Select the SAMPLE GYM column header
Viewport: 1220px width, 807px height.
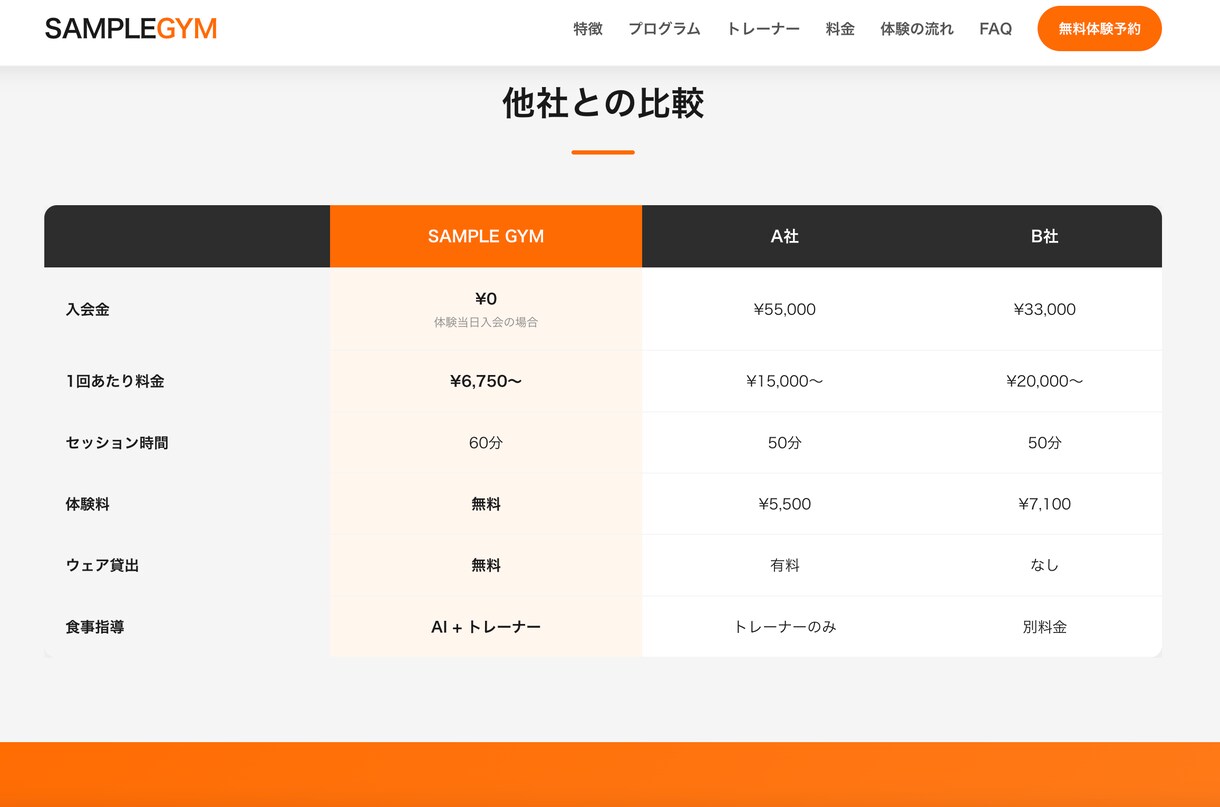tap(486, 236)
